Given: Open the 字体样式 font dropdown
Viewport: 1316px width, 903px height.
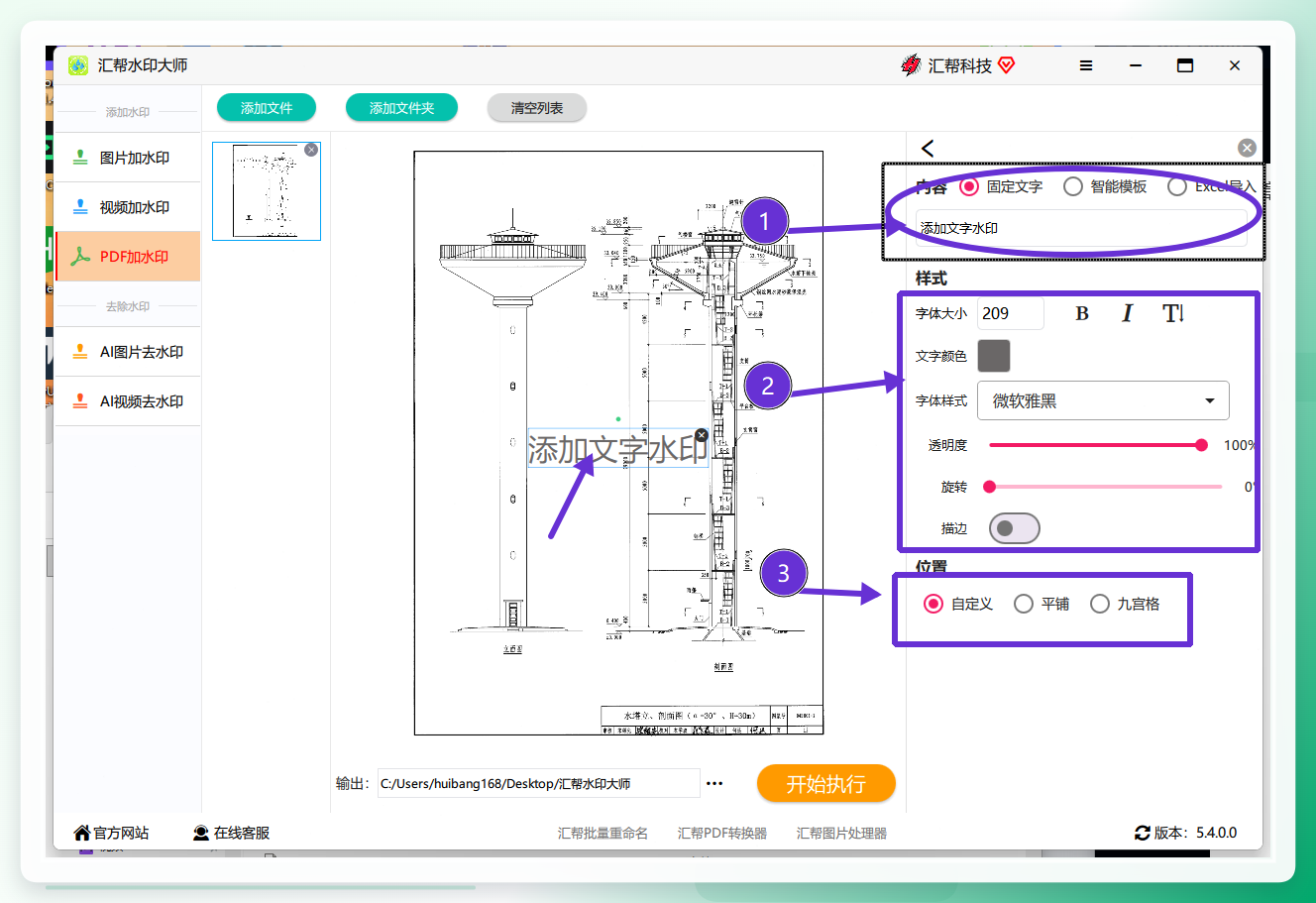Looking at the screenshot, I should [1104, 400].
